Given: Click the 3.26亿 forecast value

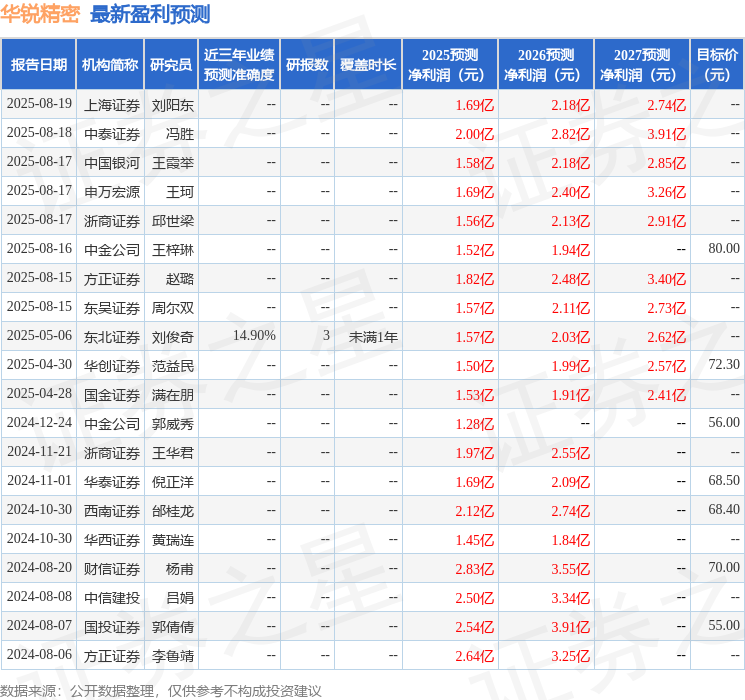Looking at the screenshot, I should coord(666,192).
